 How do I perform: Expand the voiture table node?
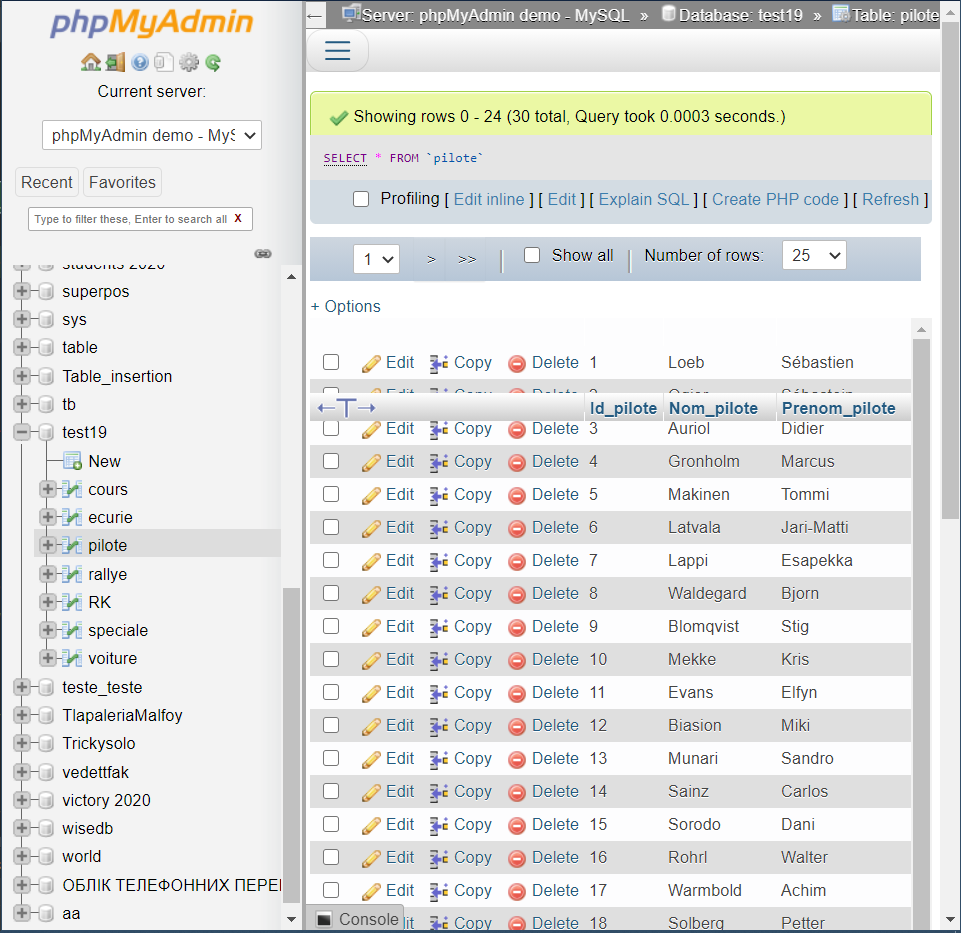coord(48,658)
